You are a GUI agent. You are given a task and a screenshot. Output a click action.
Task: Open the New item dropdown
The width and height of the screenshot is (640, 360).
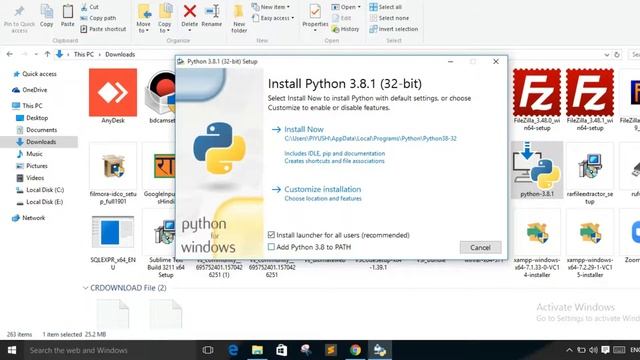pos(271,7)
